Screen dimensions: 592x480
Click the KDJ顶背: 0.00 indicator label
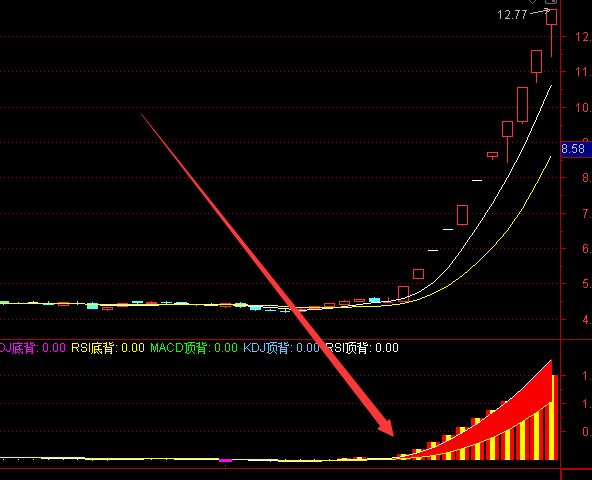[x=281, y=347]
